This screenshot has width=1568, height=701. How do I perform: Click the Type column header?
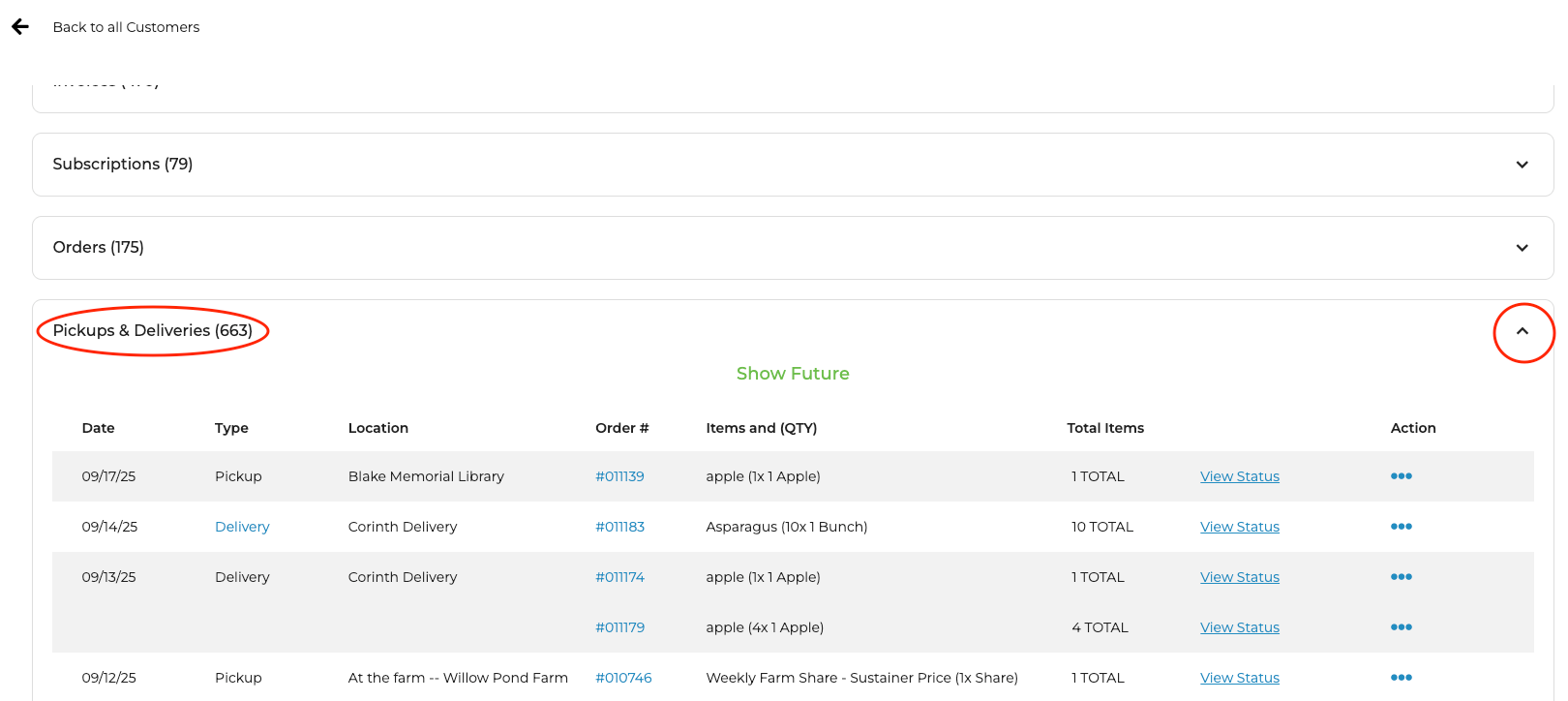tap(231, 428)
